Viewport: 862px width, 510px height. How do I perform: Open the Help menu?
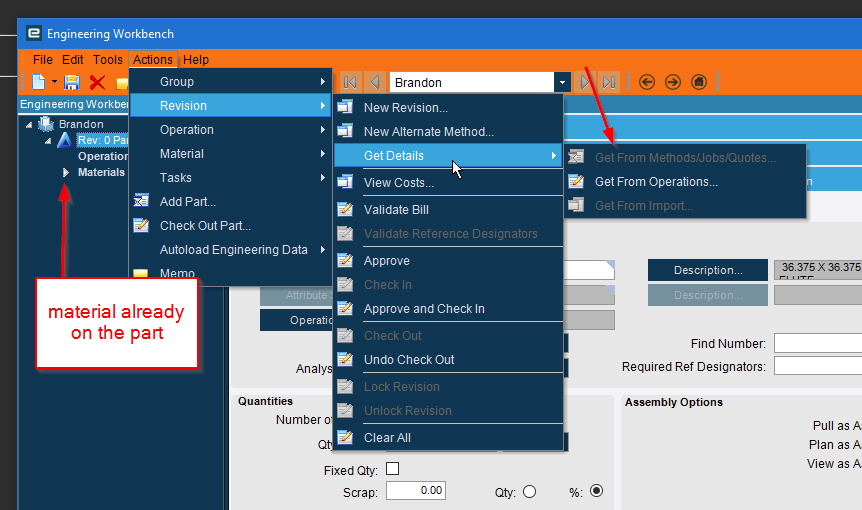click(196, 59)
